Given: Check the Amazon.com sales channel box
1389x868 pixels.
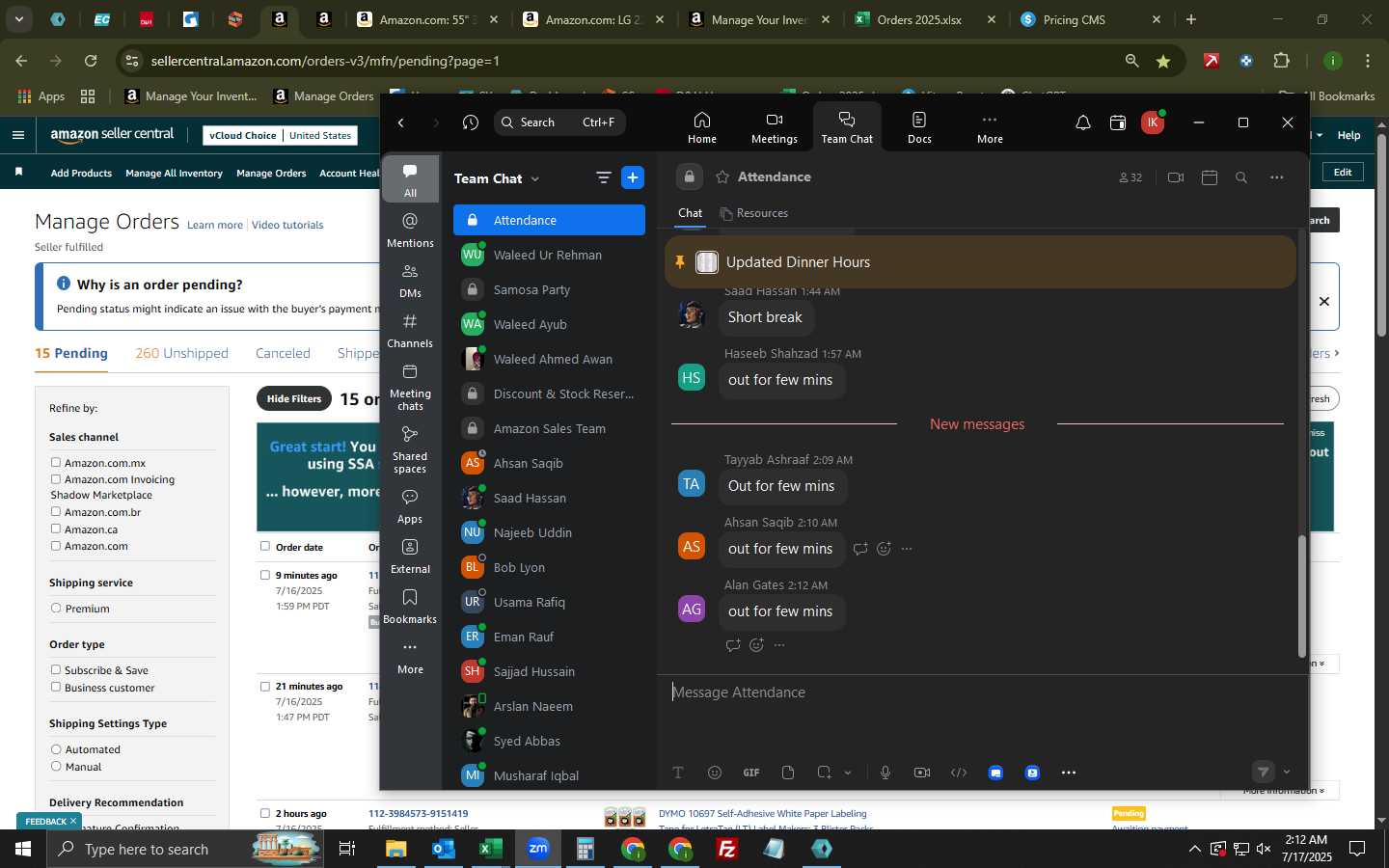Looking at the screenshot, I should 56,546.
